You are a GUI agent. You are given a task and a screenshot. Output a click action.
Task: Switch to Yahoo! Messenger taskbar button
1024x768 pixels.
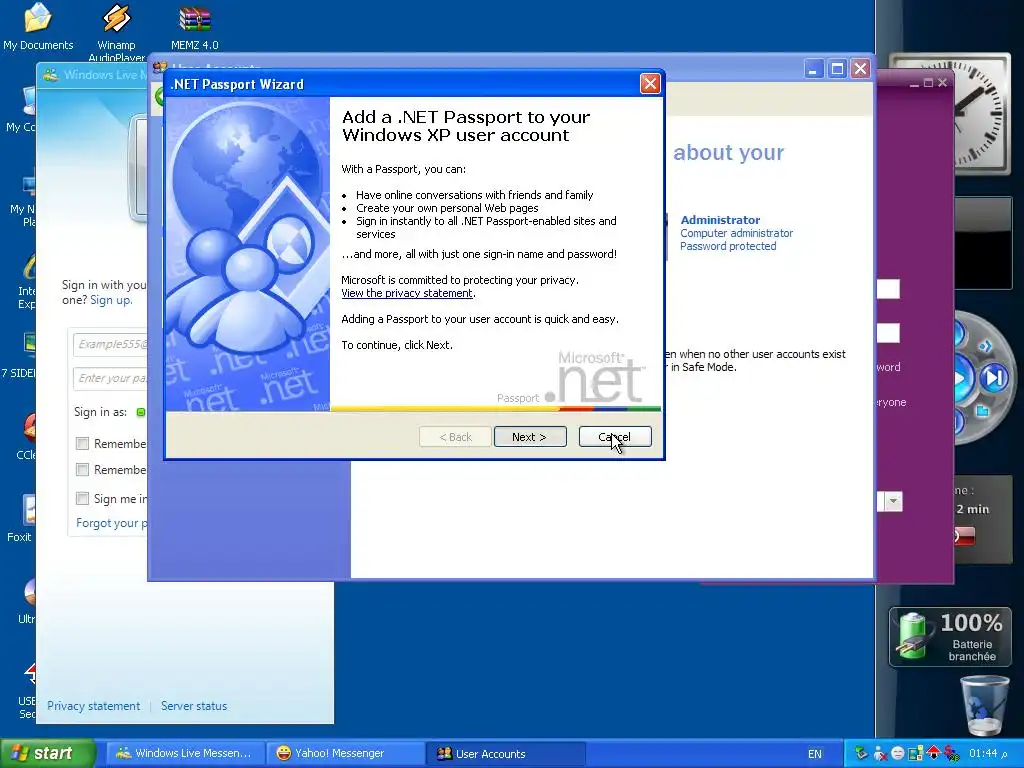[x=345, y=754]
